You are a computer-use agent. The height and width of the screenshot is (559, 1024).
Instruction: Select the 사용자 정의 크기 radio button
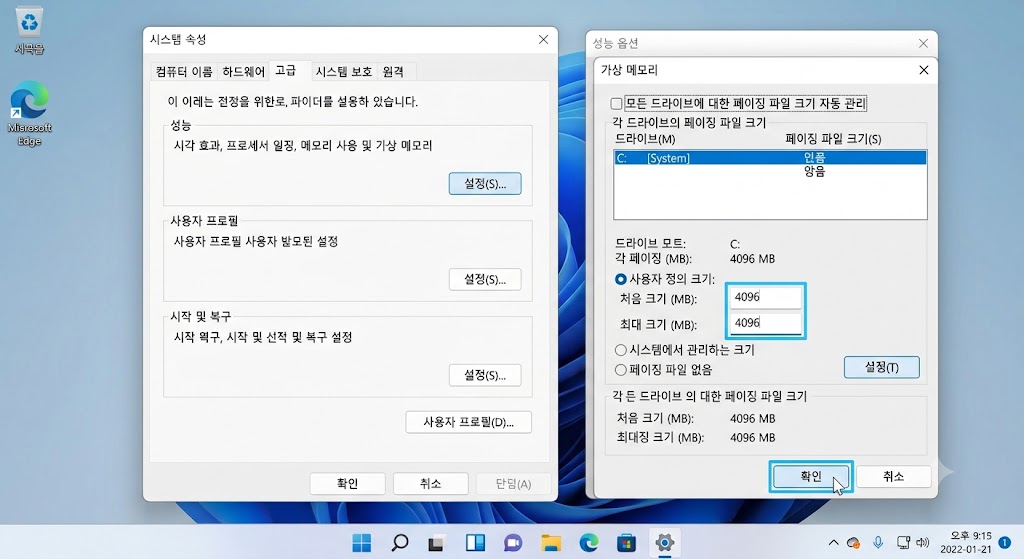[x=620, y=279]
